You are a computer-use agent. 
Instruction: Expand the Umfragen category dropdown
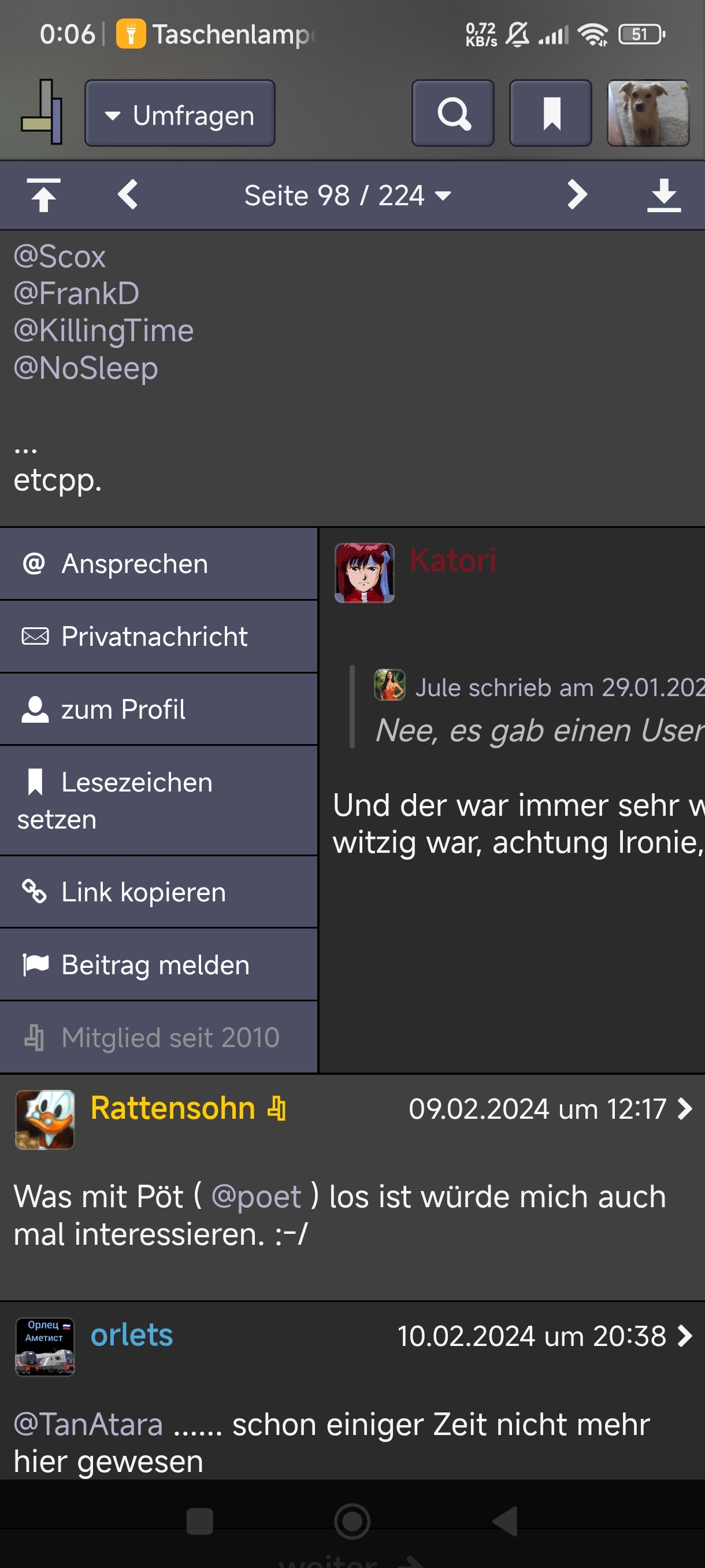click(180, 113)
